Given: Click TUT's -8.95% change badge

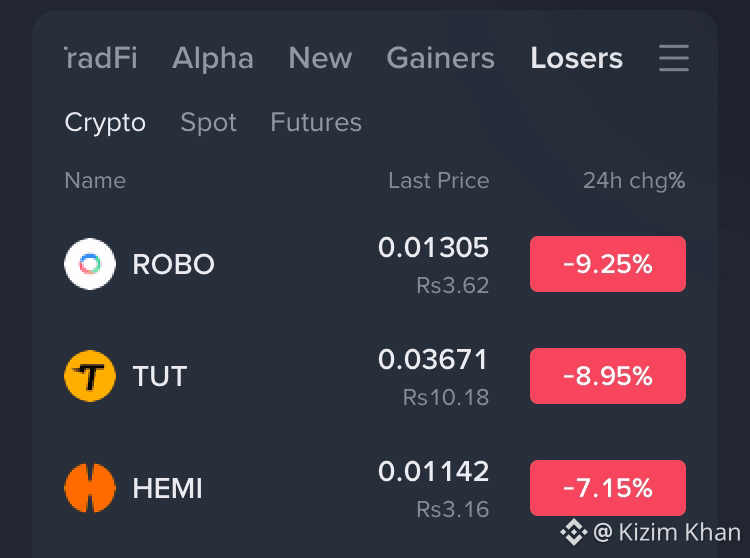Looking at the screenshot, I should [607, 376].
